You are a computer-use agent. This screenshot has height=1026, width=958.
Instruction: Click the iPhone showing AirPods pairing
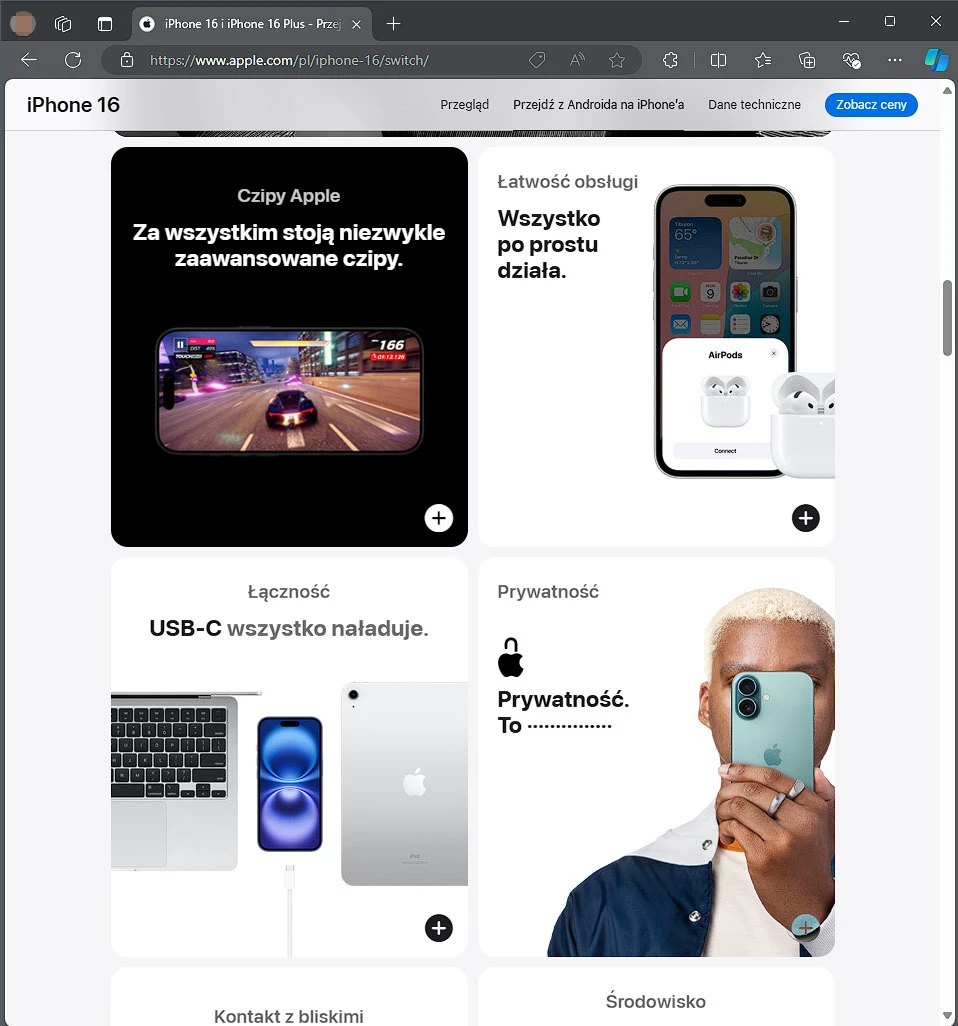pos(725,331)
